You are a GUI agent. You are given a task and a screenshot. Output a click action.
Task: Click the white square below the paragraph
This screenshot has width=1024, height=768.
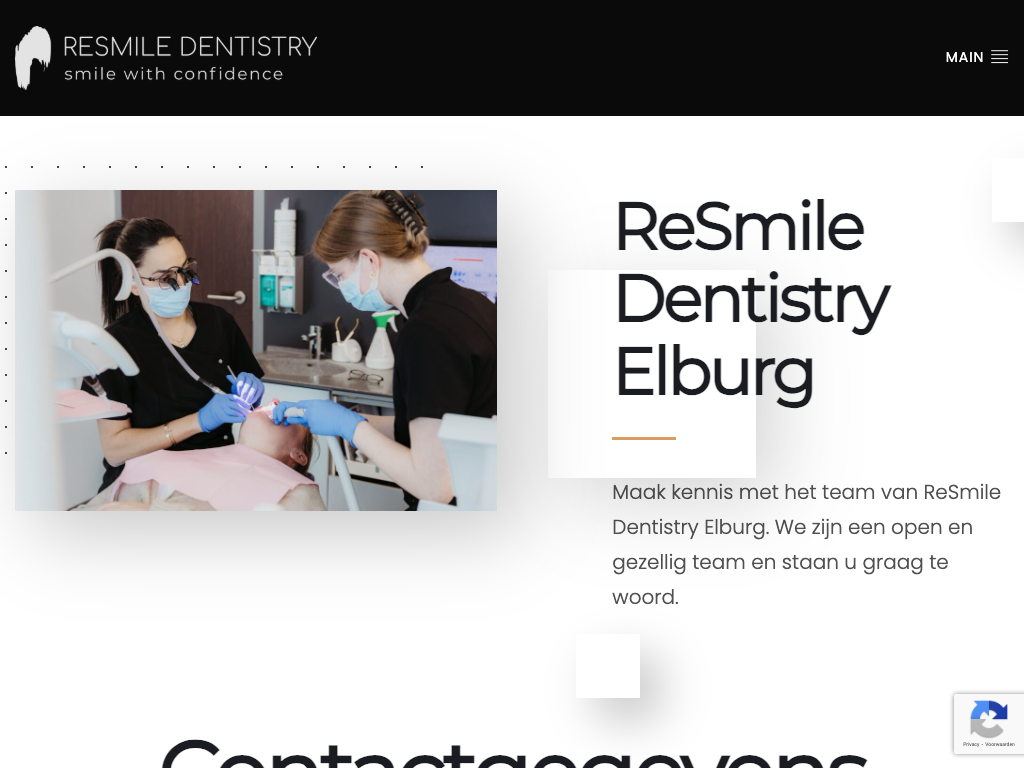[x=608, y=665]
